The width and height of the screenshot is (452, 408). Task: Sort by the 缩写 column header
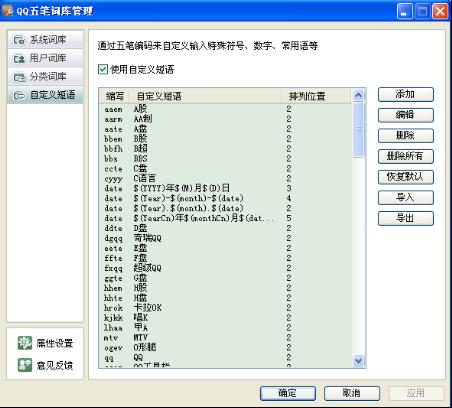pyautogui.click(x=115, y=96)
